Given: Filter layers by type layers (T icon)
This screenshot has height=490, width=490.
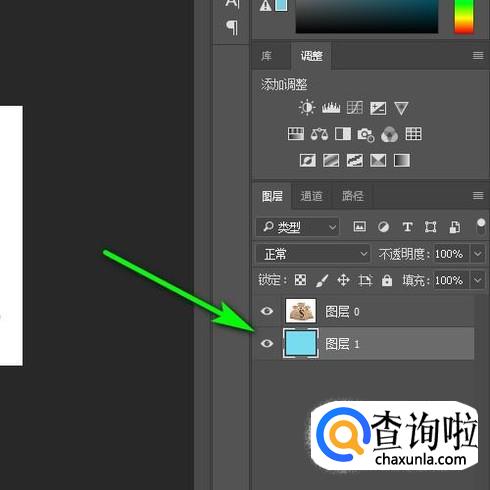Looking at the screenshot, I should click(407, 227).
